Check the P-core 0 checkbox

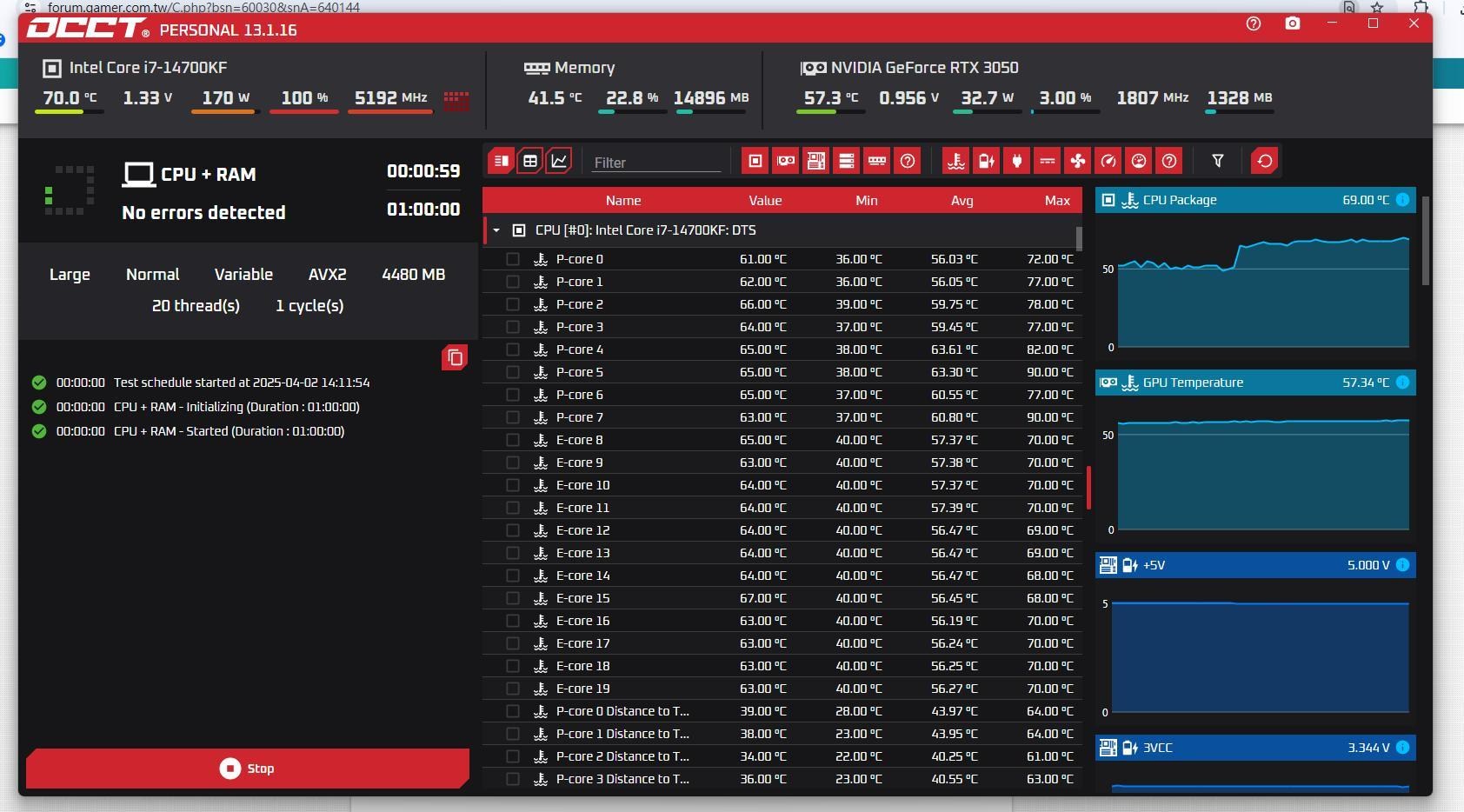tap(513, 259)
